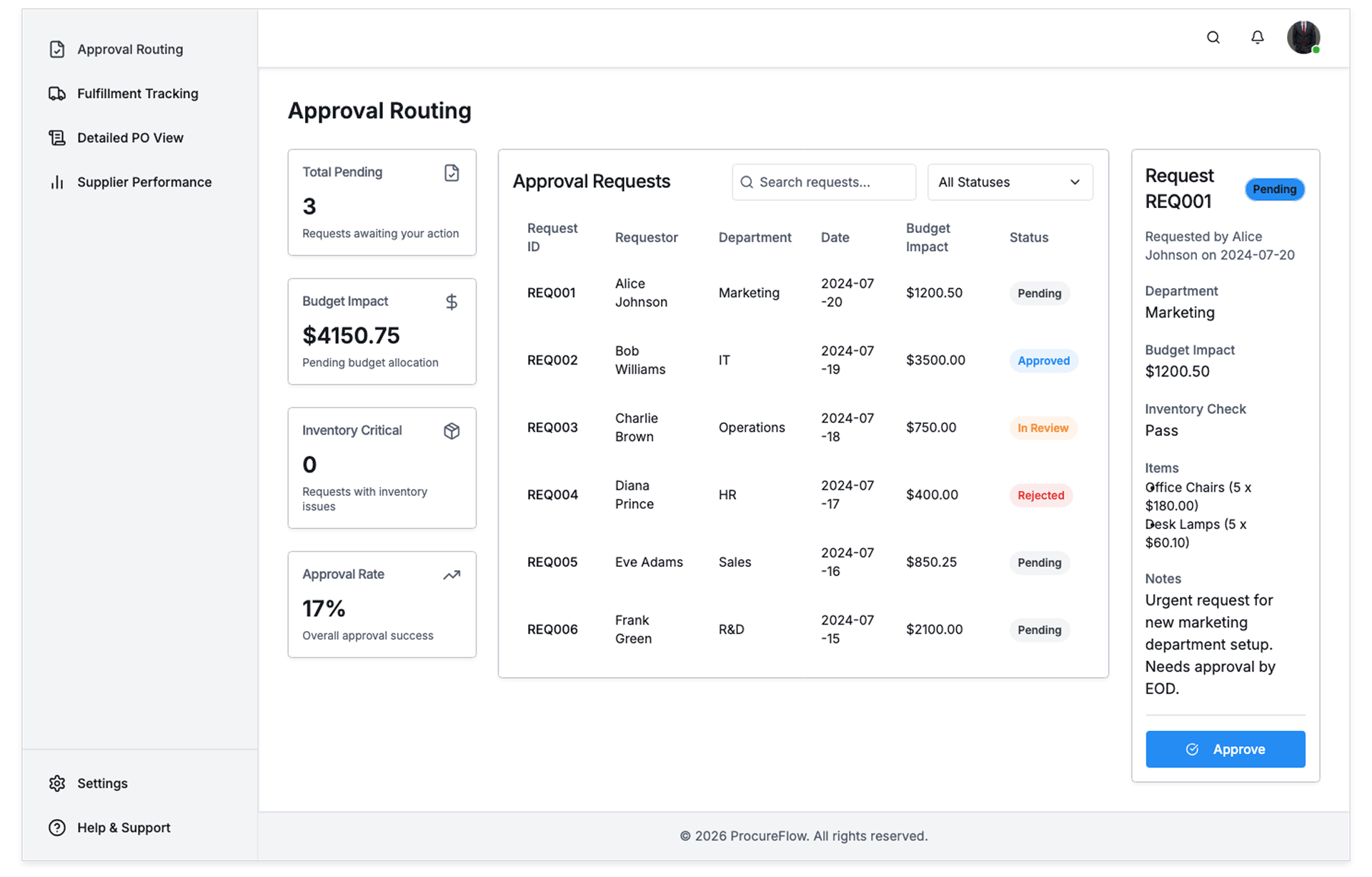Click the Total Pending document icon
This screenshot has width=1372, height=877.
(x=452, y=173)
